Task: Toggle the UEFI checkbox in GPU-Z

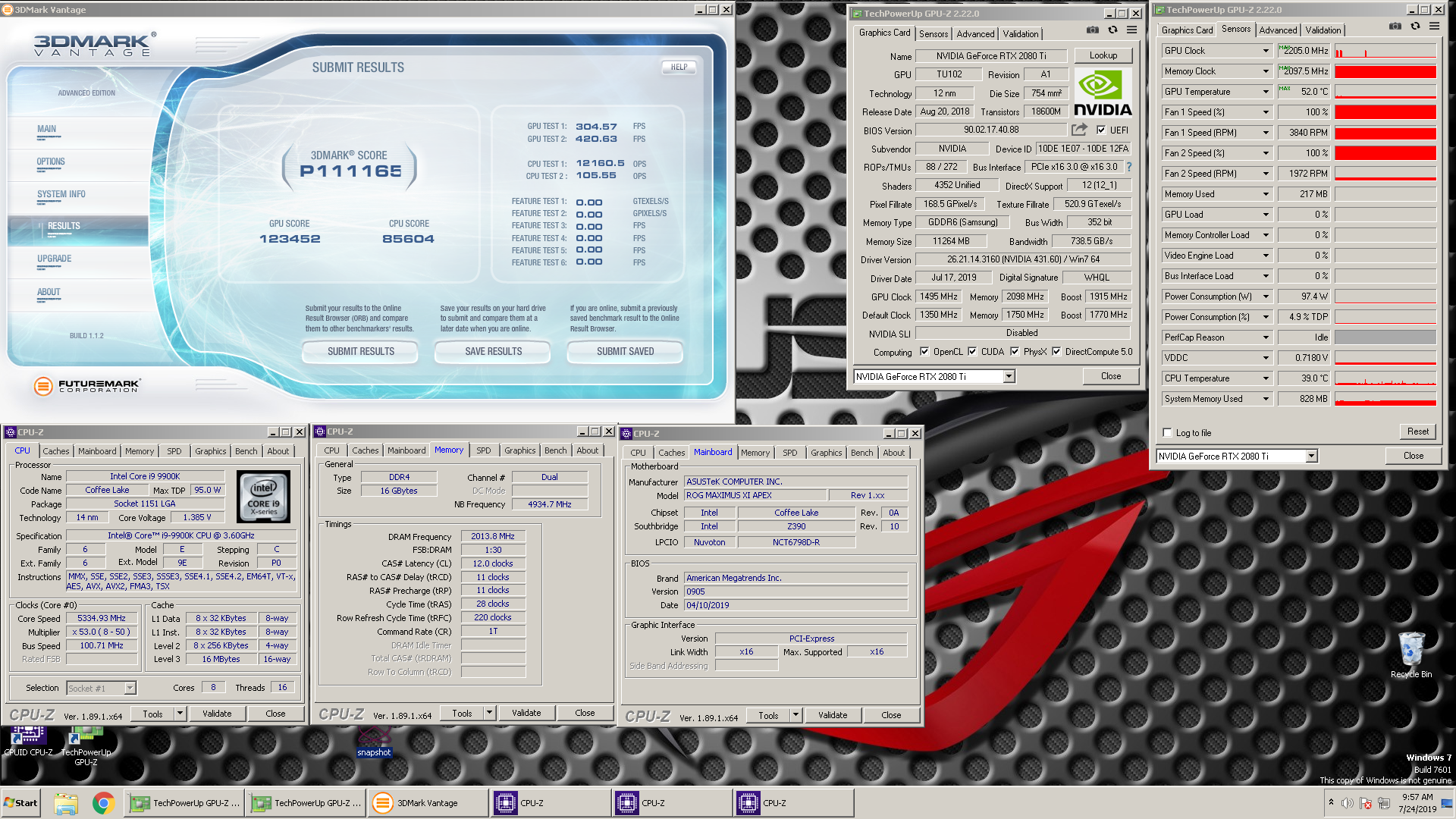Action: pos(1101,130)
